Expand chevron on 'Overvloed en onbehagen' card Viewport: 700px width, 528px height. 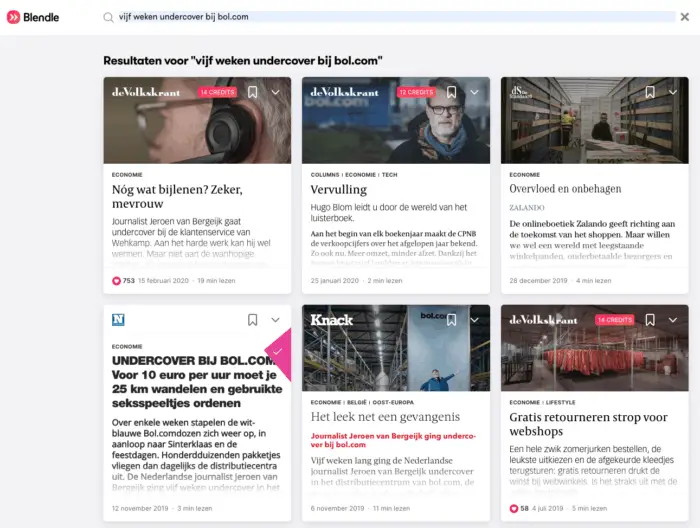tap(673, 92)
